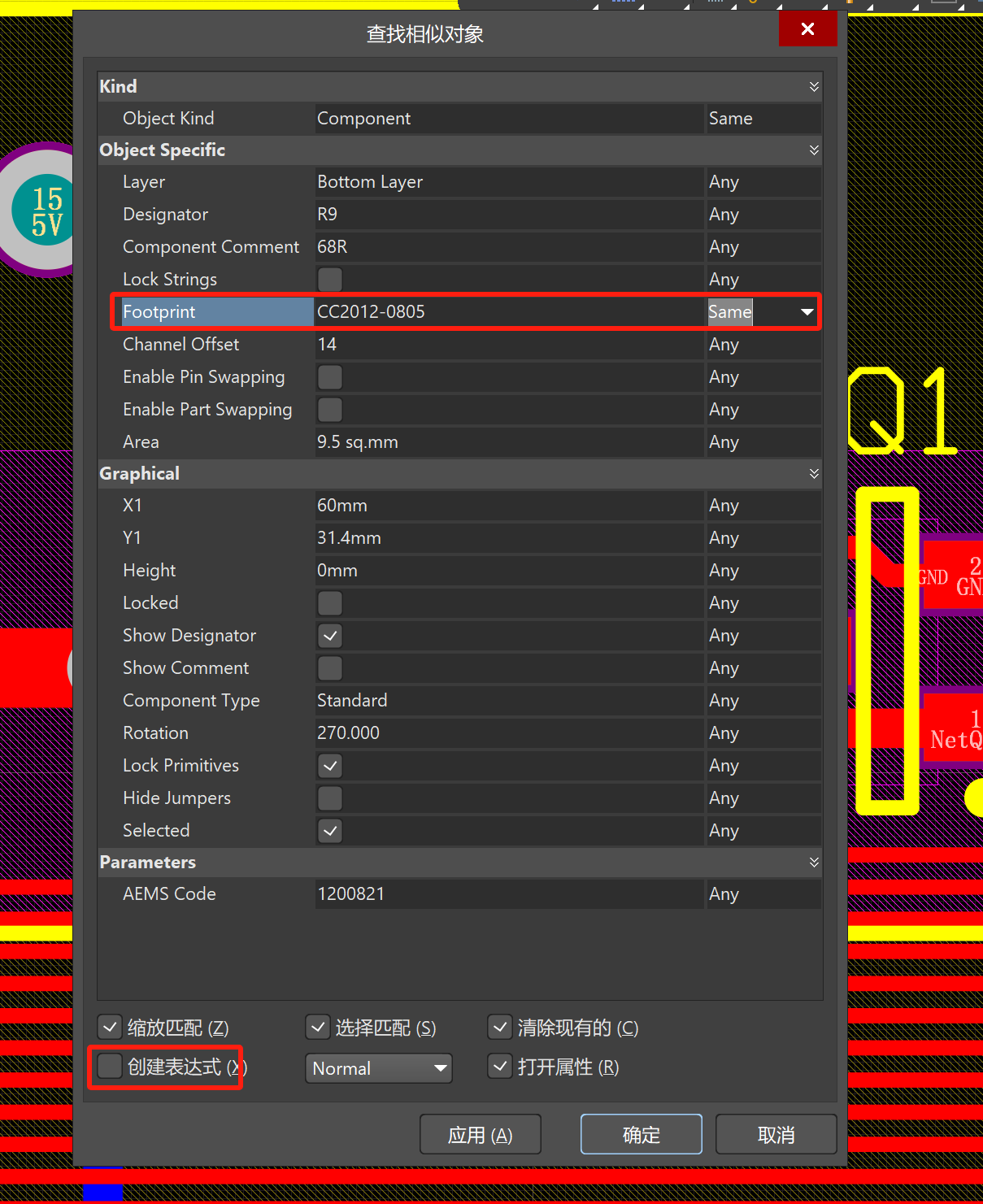The height and width of the screenshot is (1204, 983).
Task: Toggle the 清除现有的 checkbox
Action: click(x=500, y=1028)
